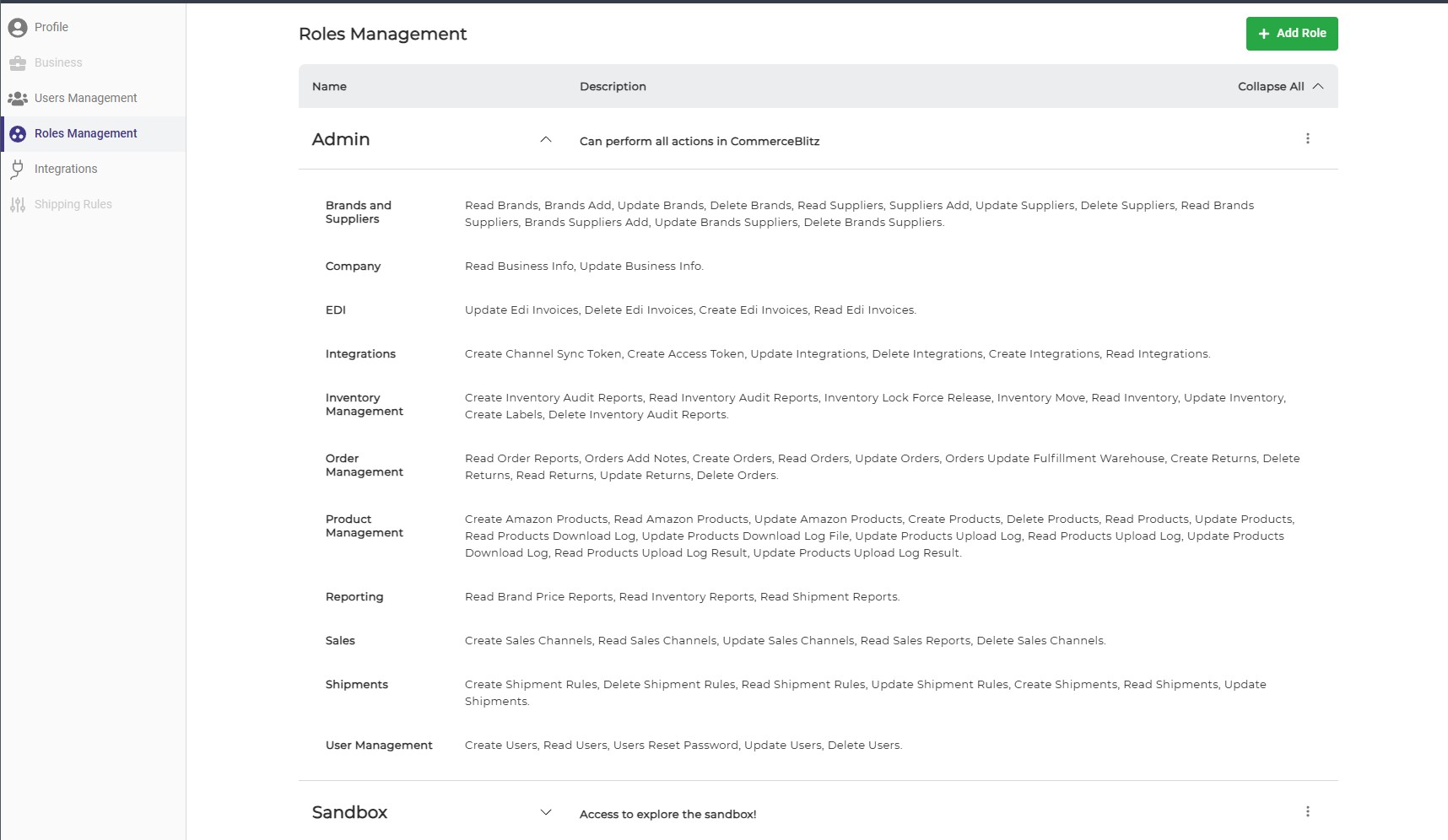
Task: Click the Description column header
Action: [613, 87]
